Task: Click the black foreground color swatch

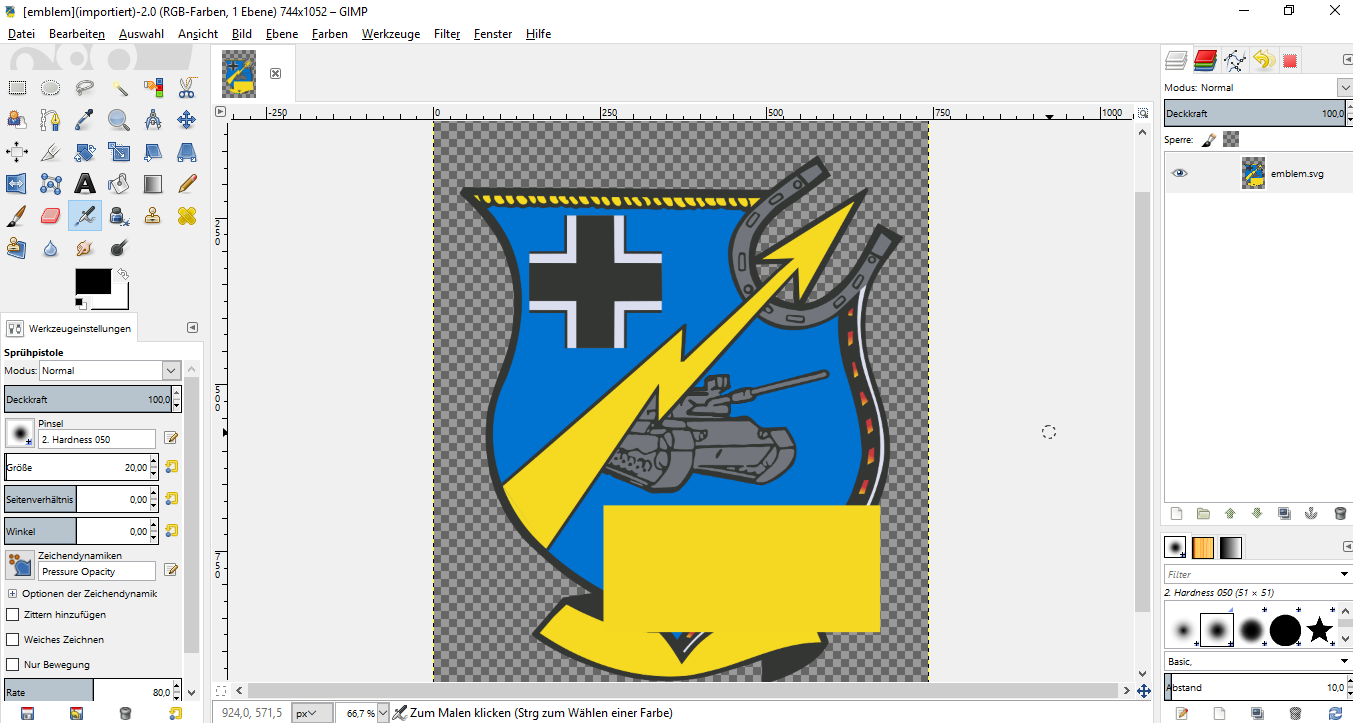Action: pyautogui.click(x=92, y=282)
